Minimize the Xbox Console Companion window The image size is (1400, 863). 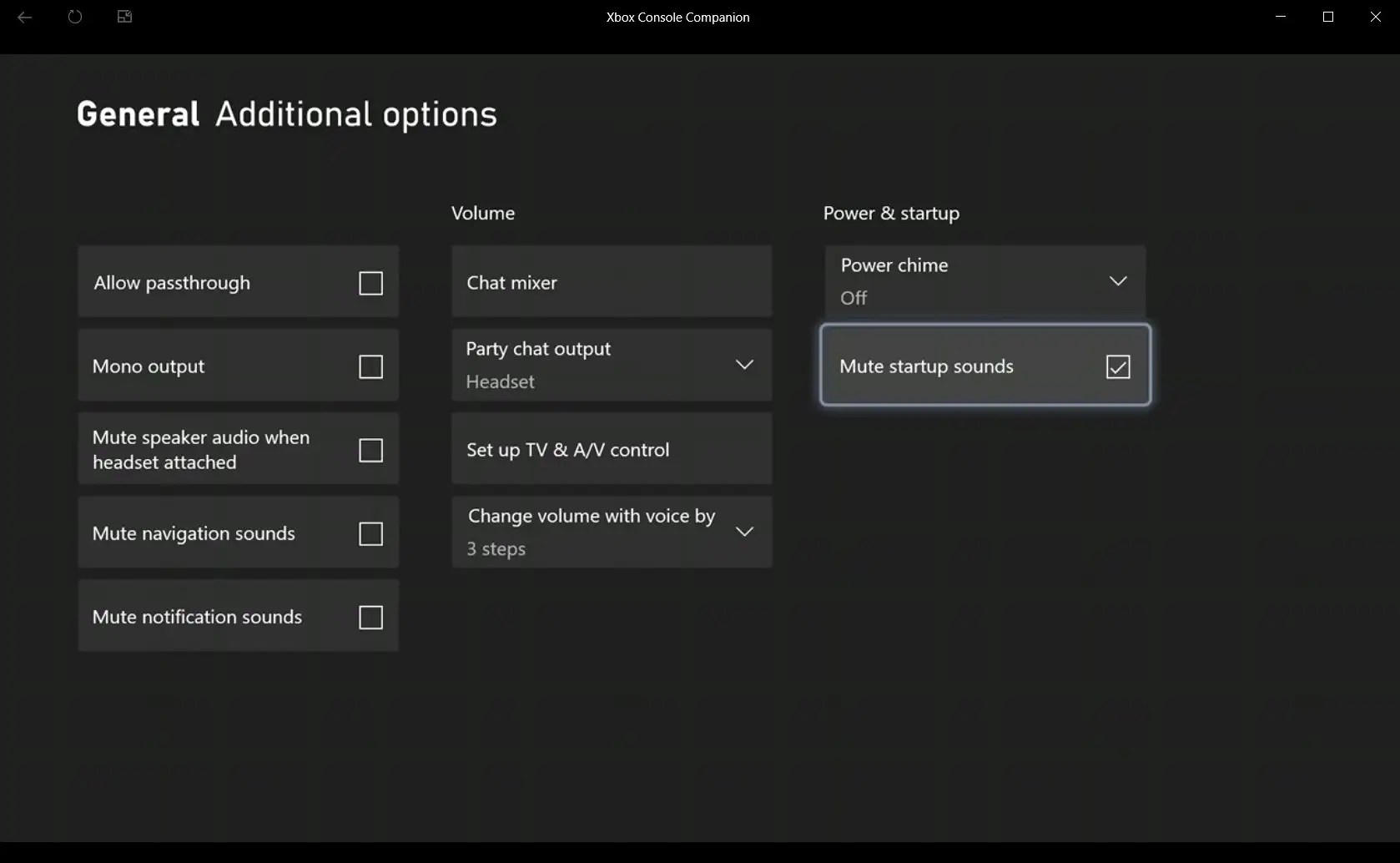point(1279,17)
